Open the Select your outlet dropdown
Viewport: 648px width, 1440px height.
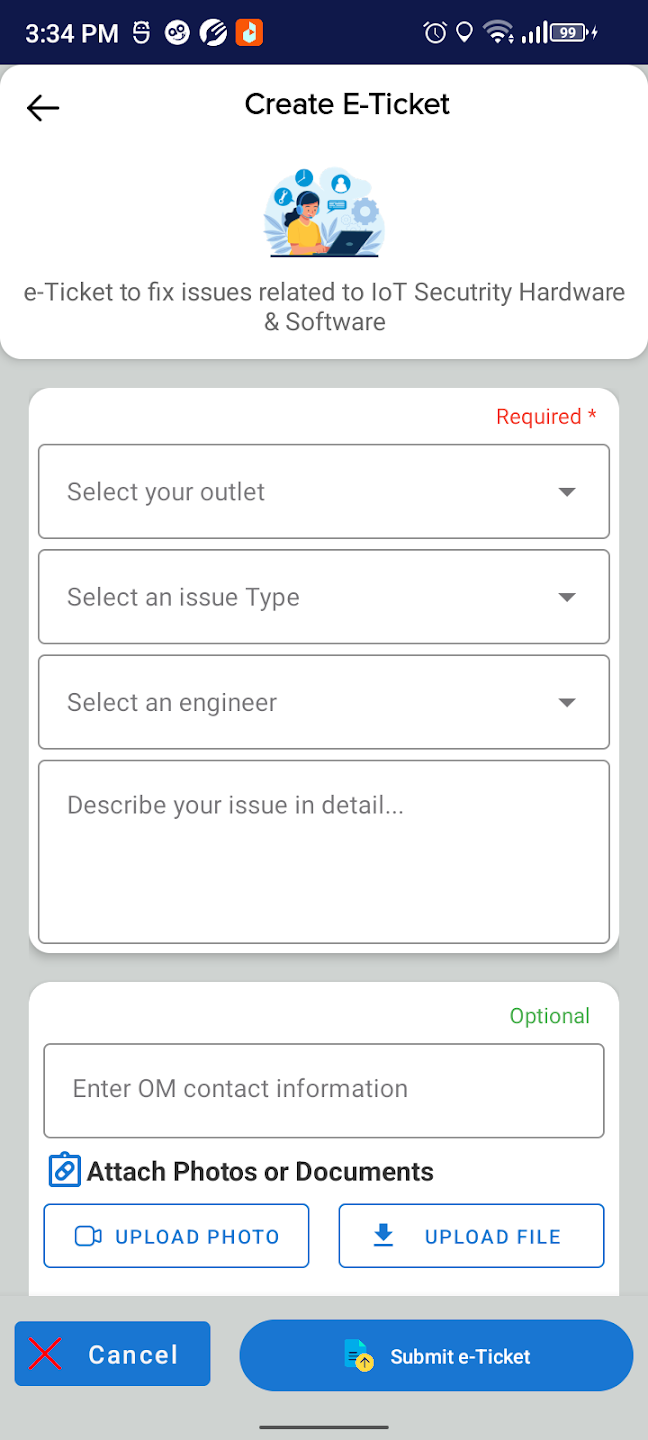[x=324, y=492]
